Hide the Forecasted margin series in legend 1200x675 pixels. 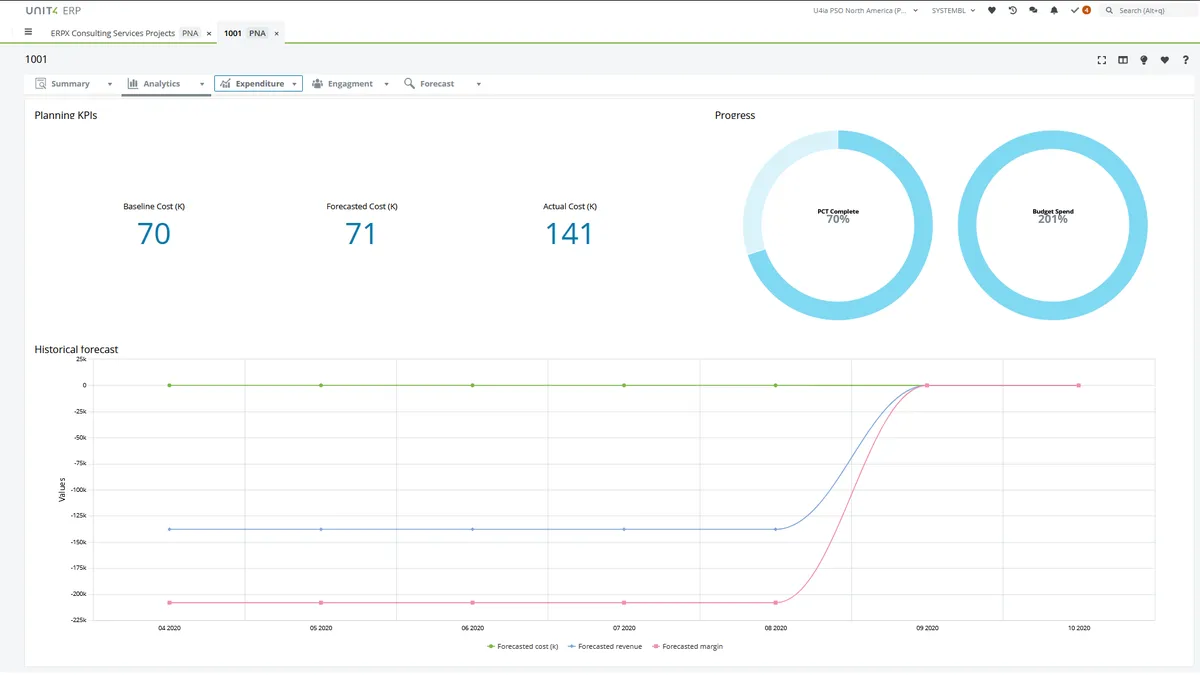point(687,646)
